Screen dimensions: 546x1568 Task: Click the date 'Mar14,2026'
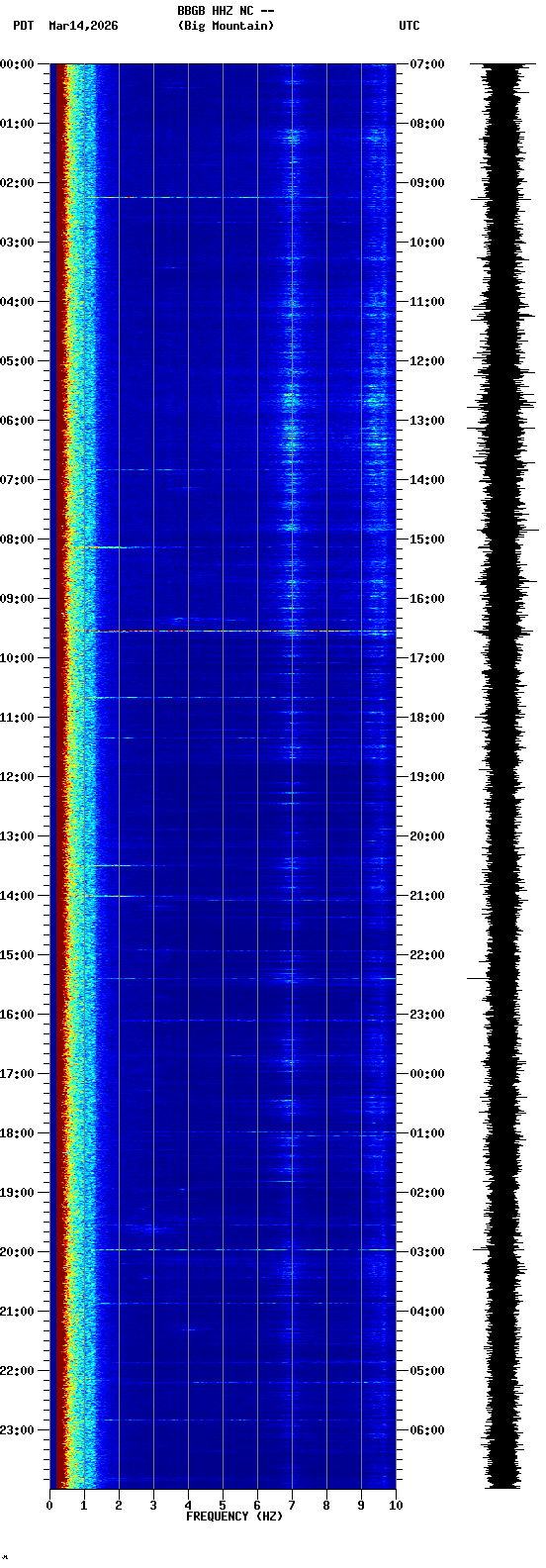point(83,26)
